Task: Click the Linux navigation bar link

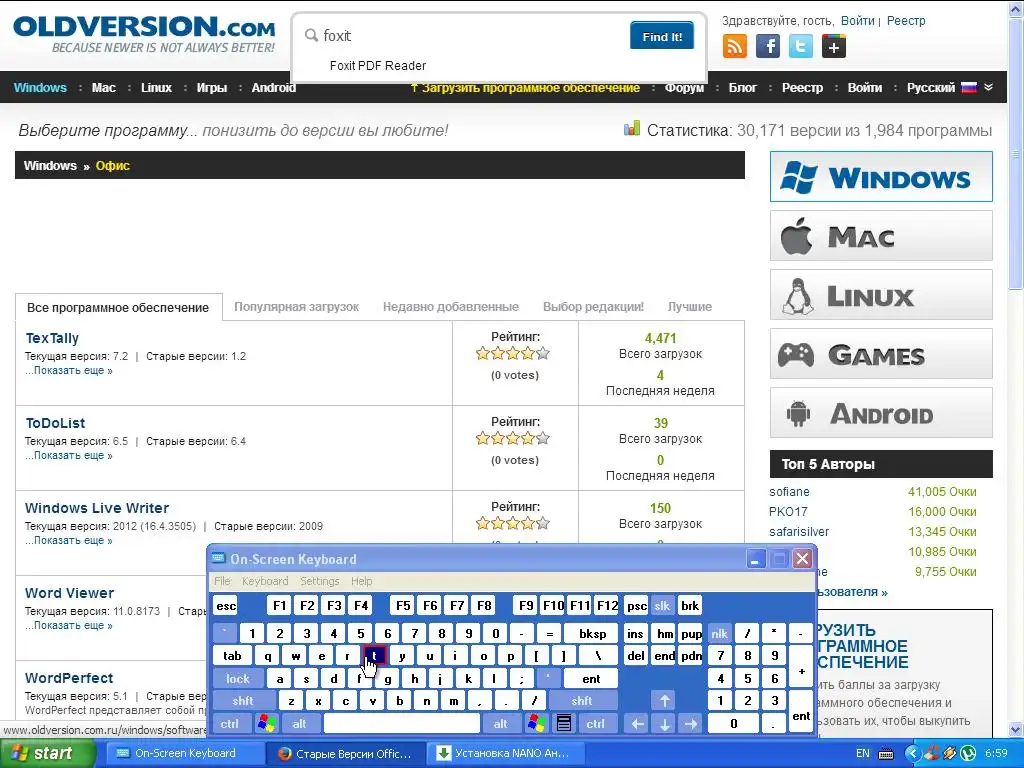Action: [x=156, y=88]
